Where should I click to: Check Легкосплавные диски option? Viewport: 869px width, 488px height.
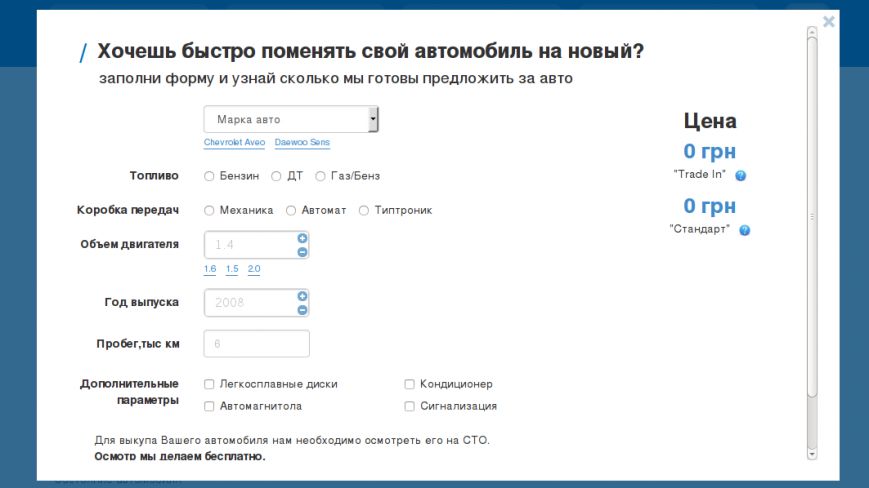[209, 384]
